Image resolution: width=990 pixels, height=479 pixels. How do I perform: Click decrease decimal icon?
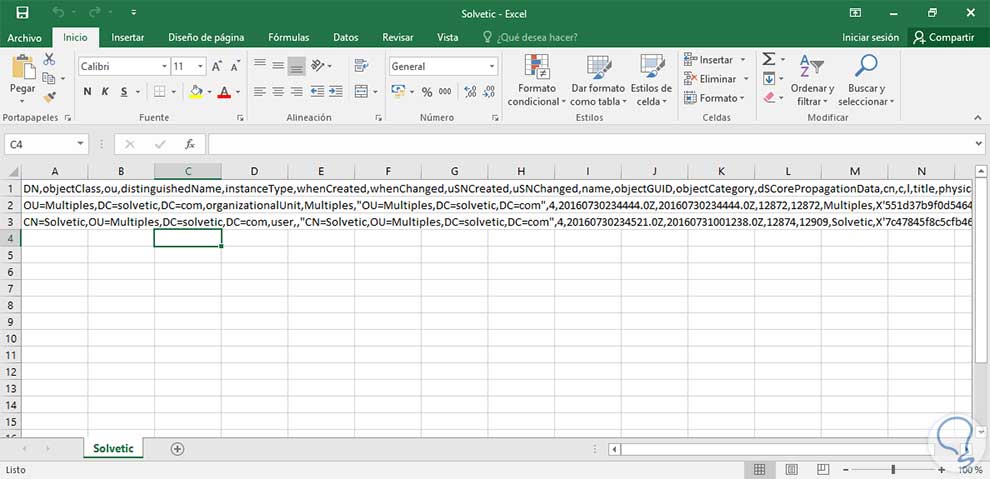[x=489, y=92]
